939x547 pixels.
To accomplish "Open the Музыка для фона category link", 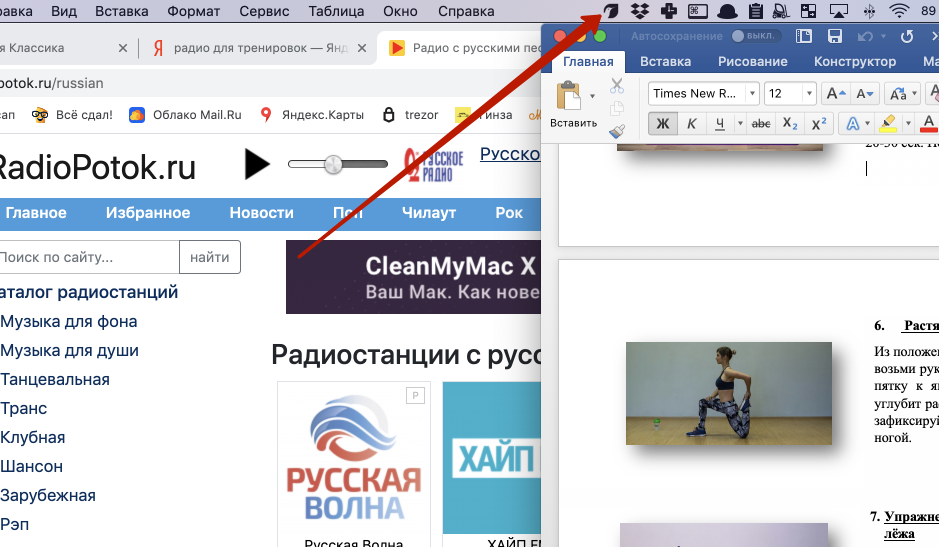I will 69,322.
